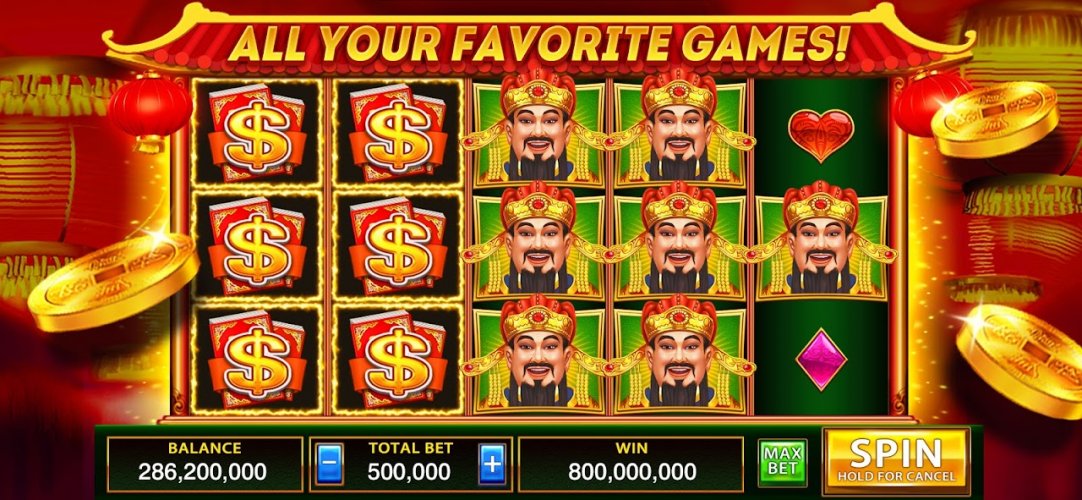Click the middle dollar envelope in reel two
This screenshot has width=1082, height=500.
[x=397, y=246]
